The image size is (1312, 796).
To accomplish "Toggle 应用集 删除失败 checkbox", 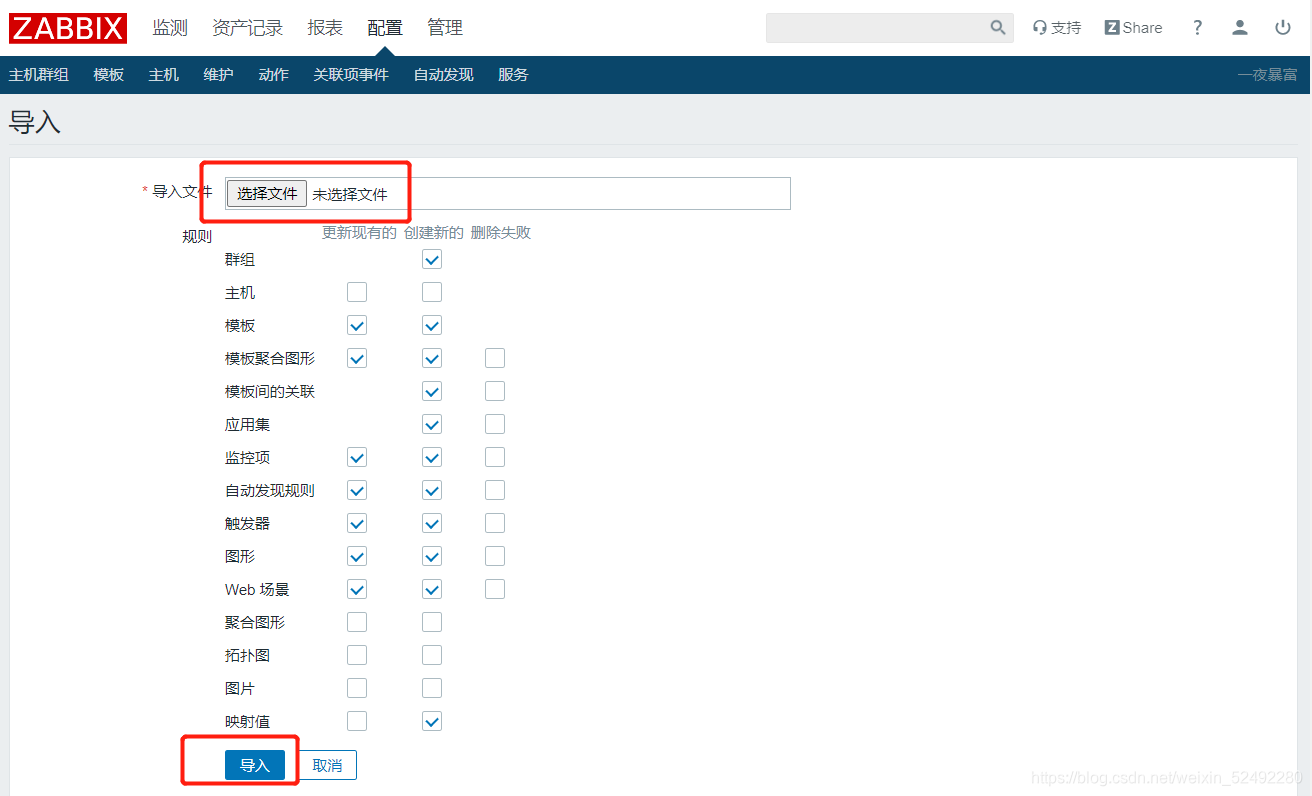I will [x=495, y=424].
